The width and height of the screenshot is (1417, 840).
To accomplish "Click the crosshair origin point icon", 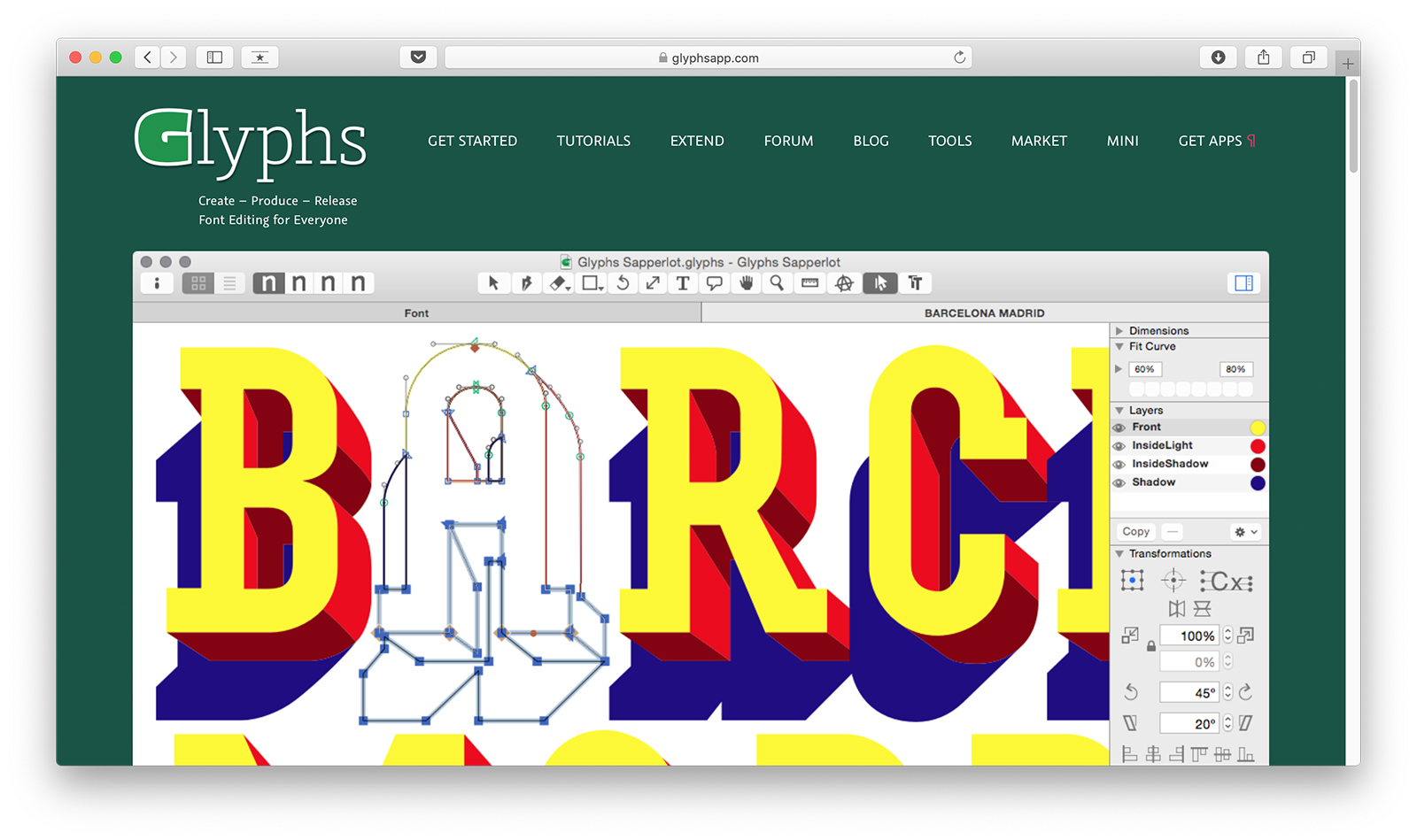I will click(1173, 581).
